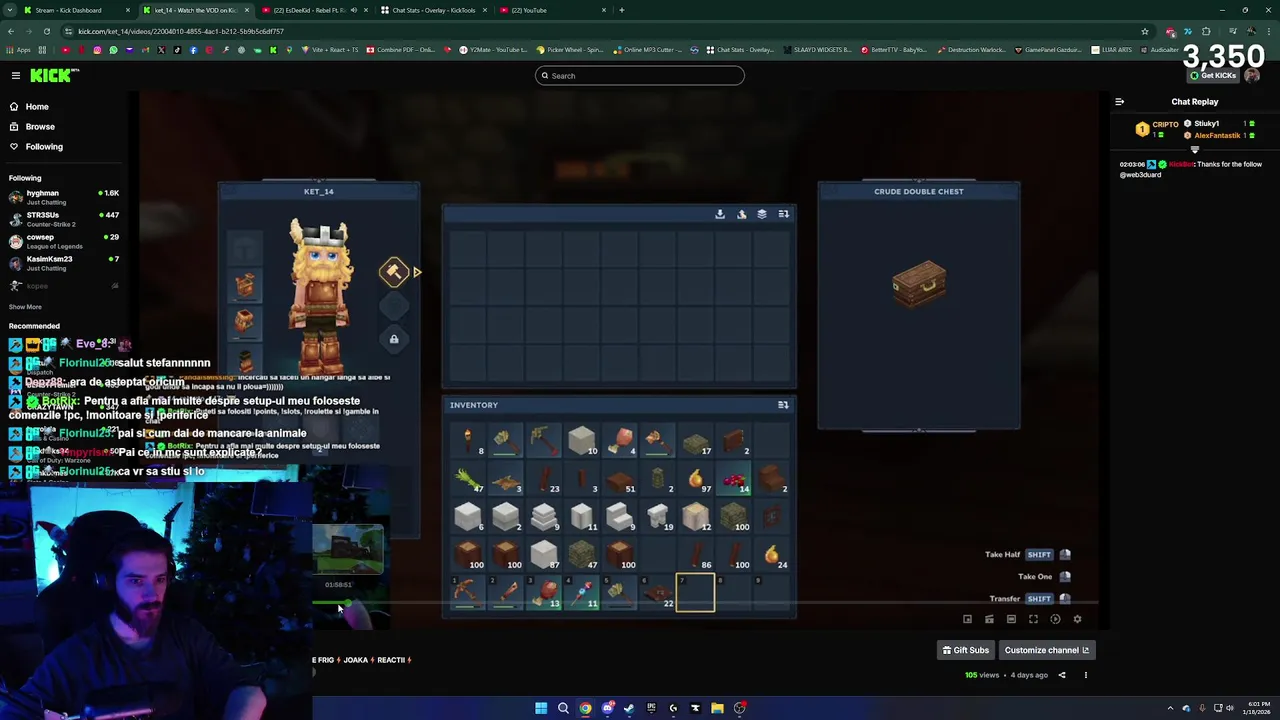Click the crude double chest image
The width and height of the screenshot is (1280, 720).
click(919, 284)
